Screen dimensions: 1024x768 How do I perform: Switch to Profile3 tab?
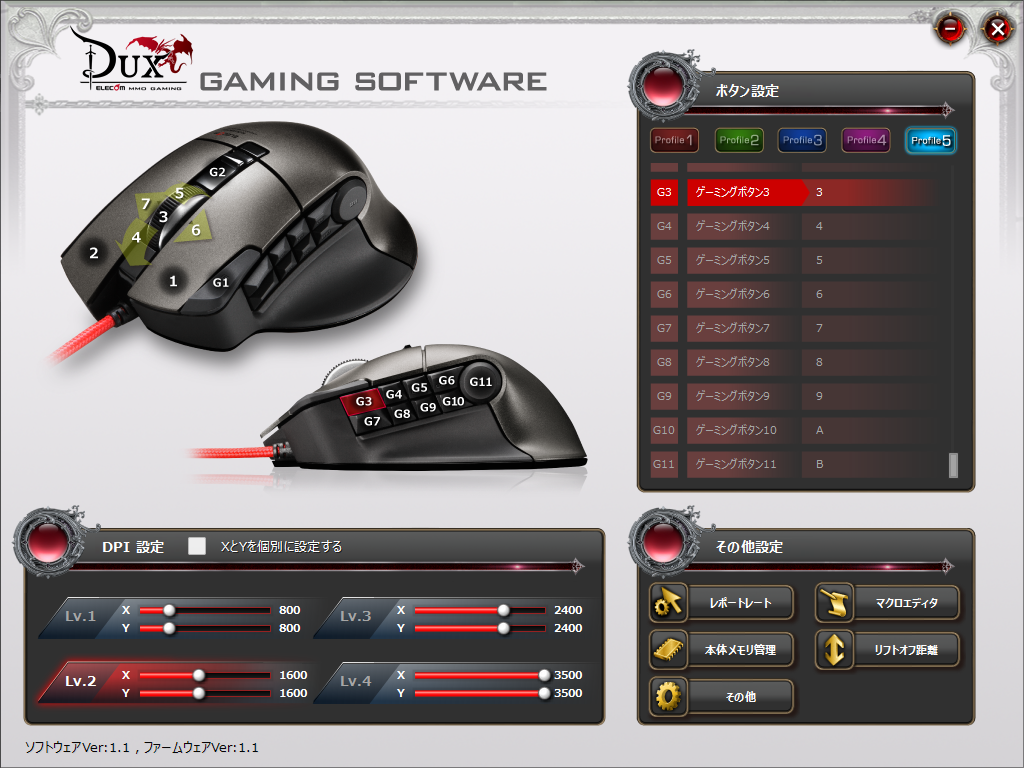(802, 140)
